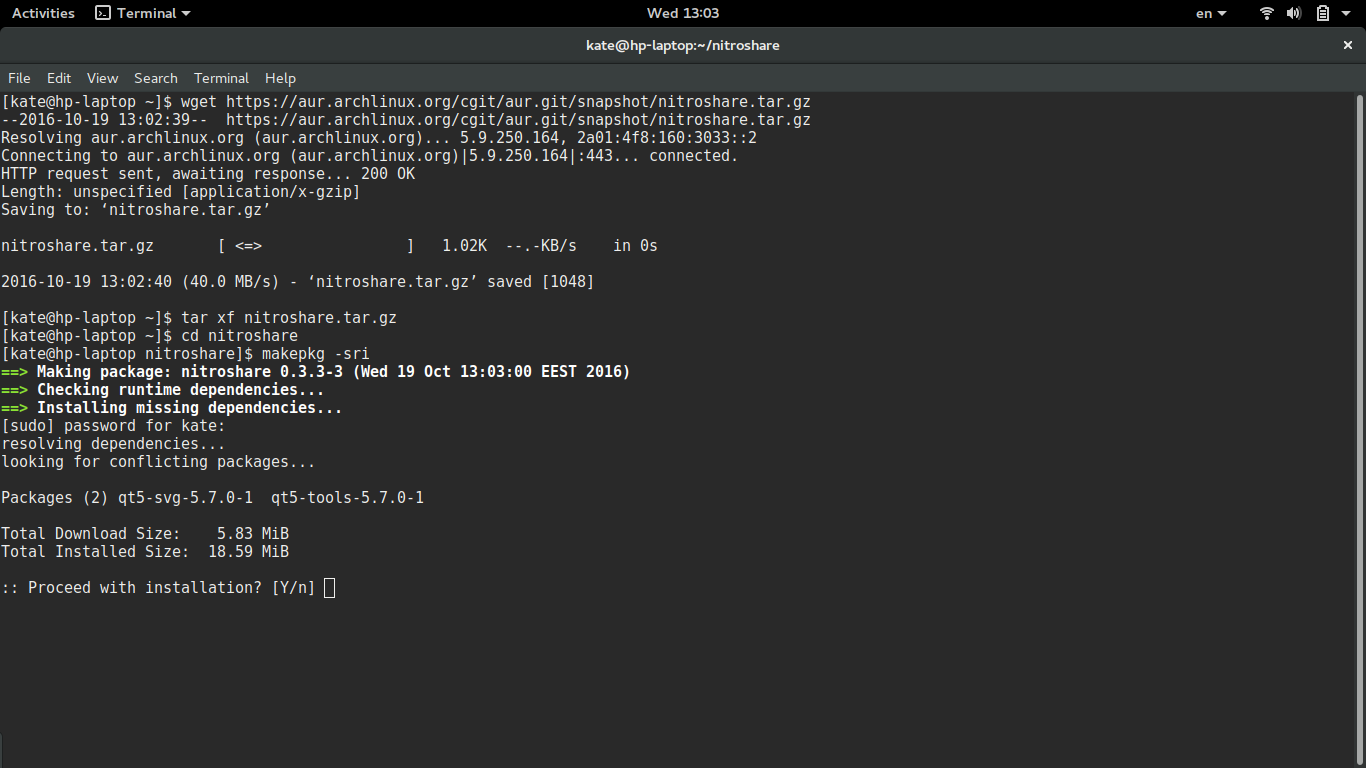Viewport: 1366px width, 768px height.
Task: Click 'Total Download Size: 5.83 MiB' line
Action: pos(145,534)
